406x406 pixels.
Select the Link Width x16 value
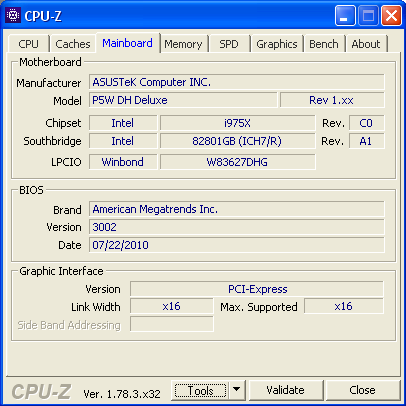coord(171,306)
